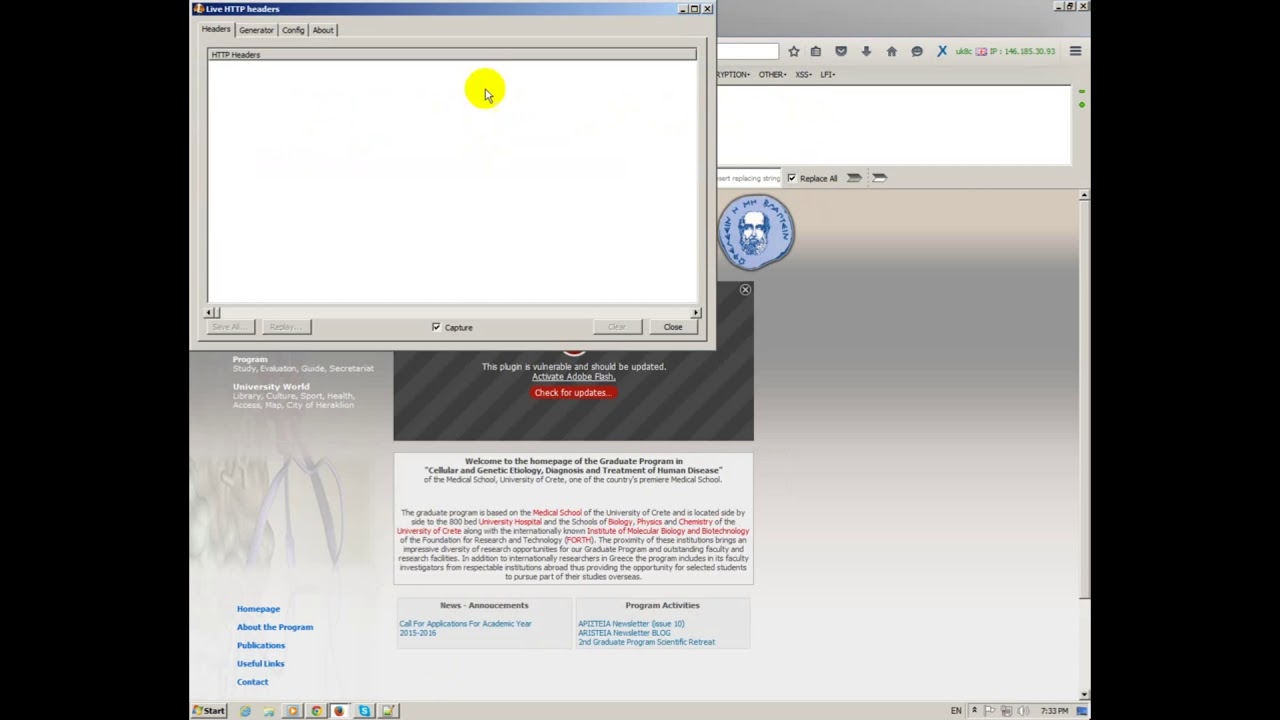The height and width of the screenshot is (720, 1280).
Task: Open Google Chrome from the taskbar
Action: (316, 711)
